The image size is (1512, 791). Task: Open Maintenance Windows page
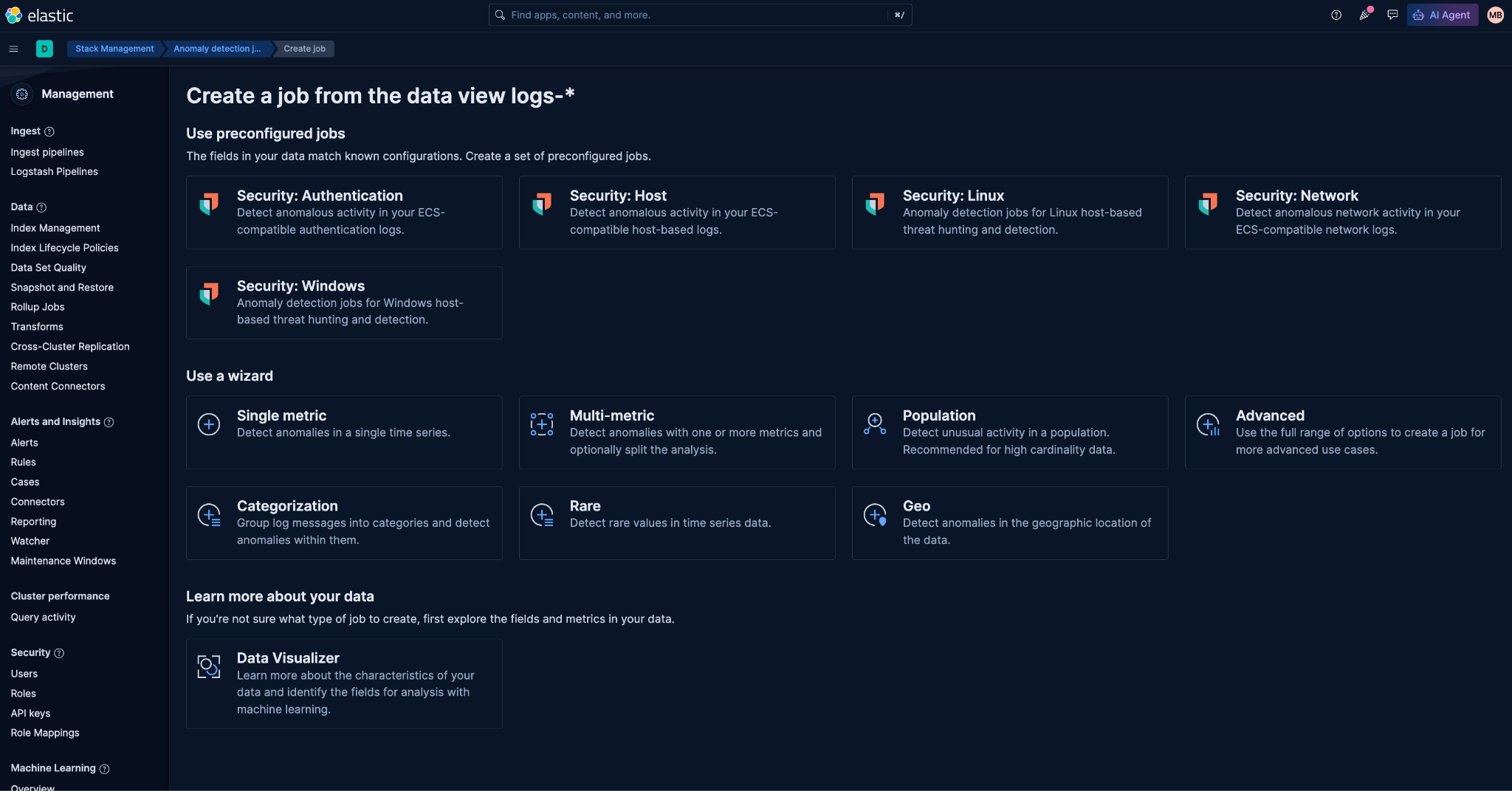63,561
